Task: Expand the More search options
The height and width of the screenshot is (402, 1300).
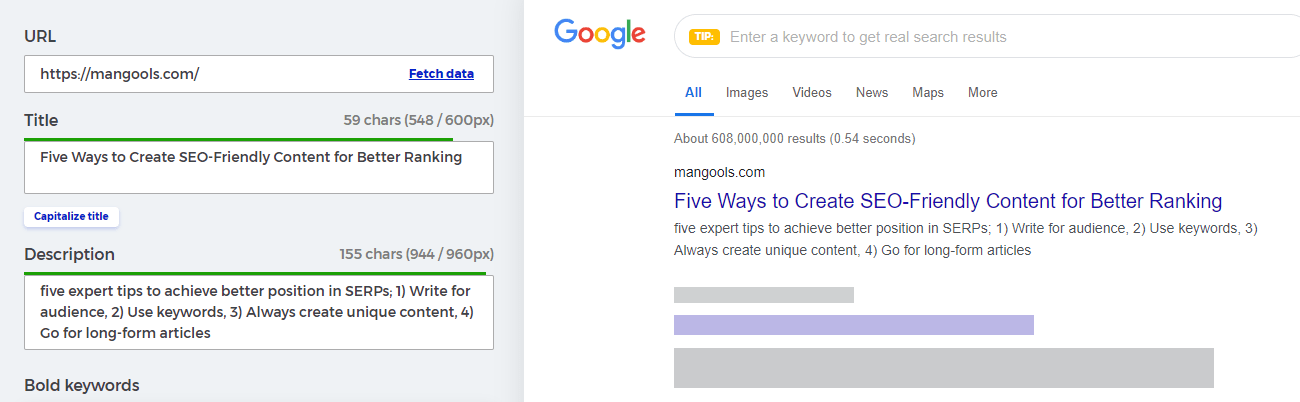Action: click(982, 93)
